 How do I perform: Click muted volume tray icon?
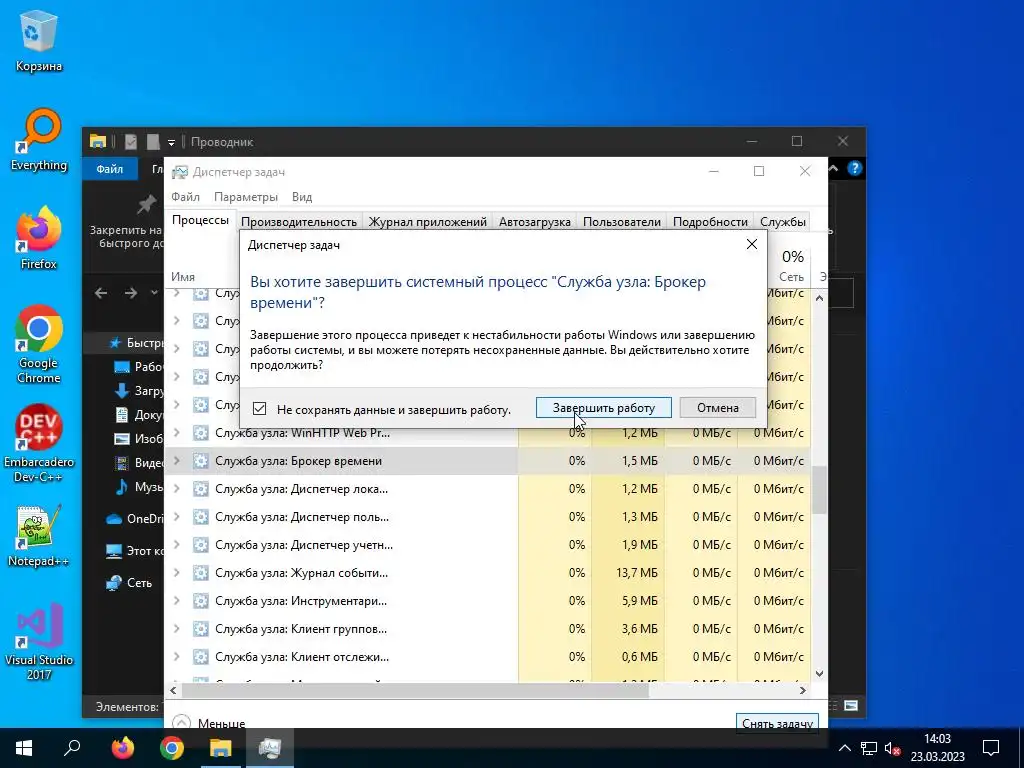coord(893,748)
